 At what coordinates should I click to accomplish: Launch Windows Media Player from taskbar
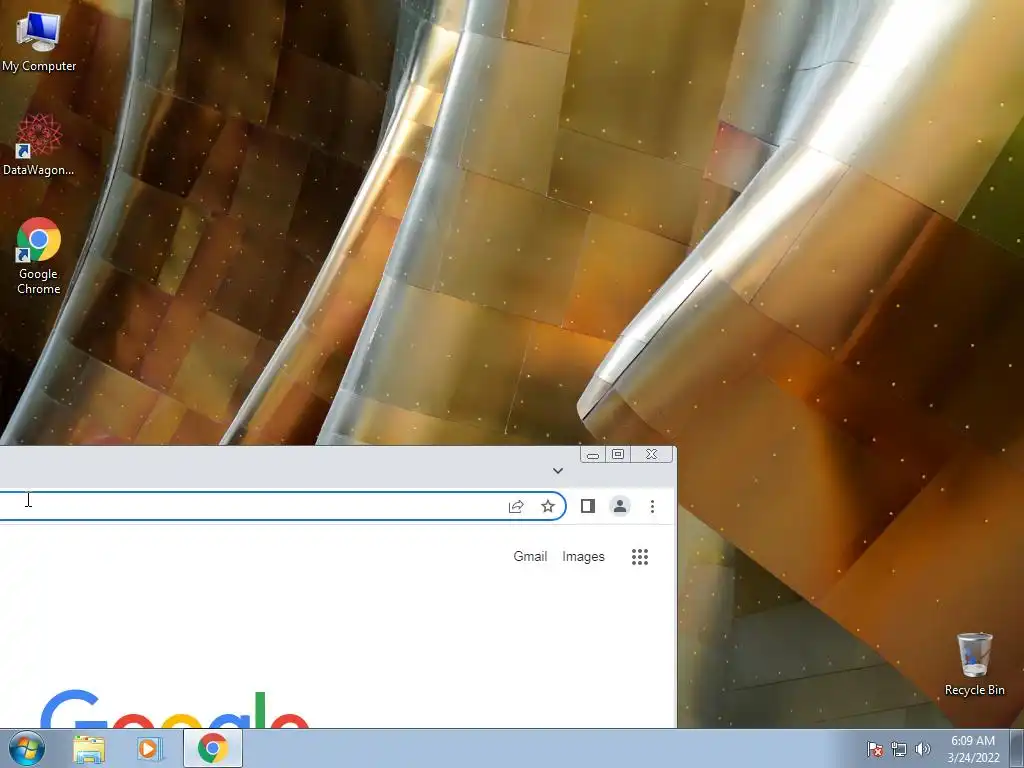click(x=150, y=748)
